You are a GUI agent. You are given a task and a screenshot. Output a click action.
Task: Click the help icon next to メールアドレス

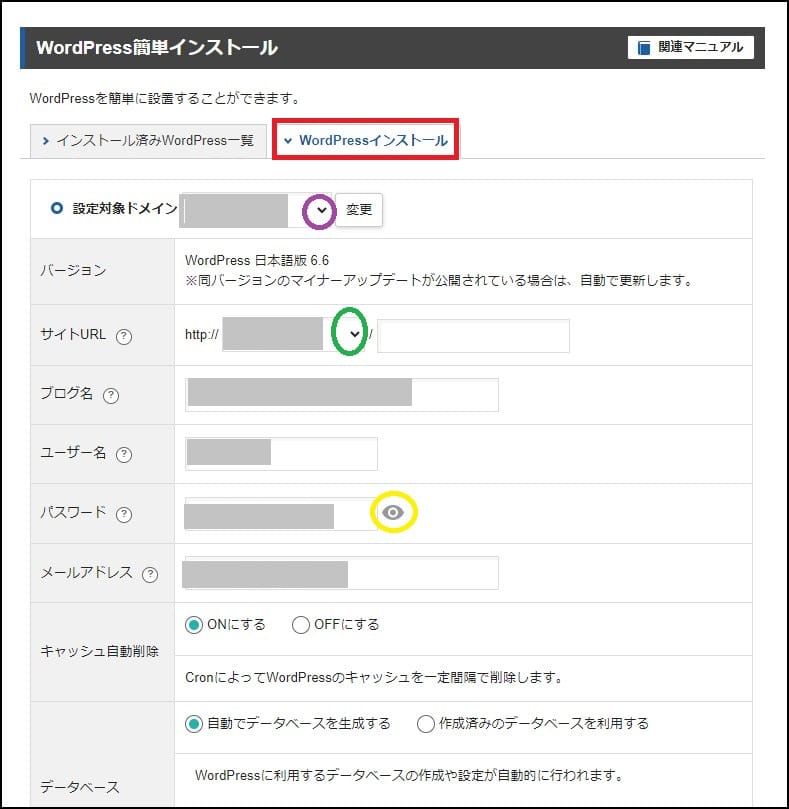[x=150, y=574]
